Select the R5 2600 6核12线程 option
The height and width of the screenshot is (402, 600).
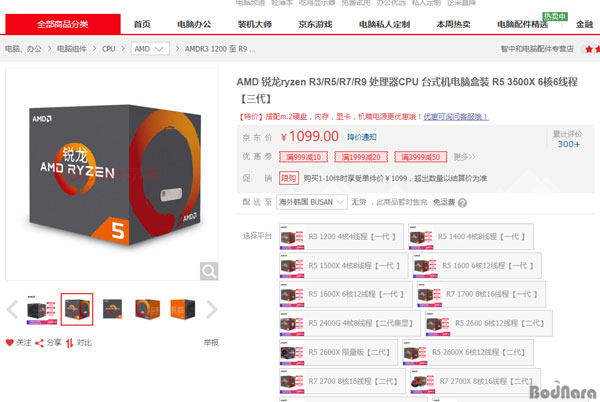489,324
